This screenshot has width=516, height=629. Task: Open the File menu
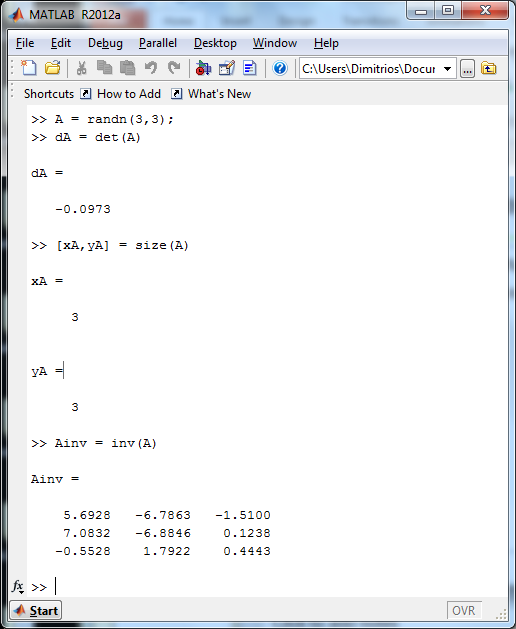click(25, 43)
